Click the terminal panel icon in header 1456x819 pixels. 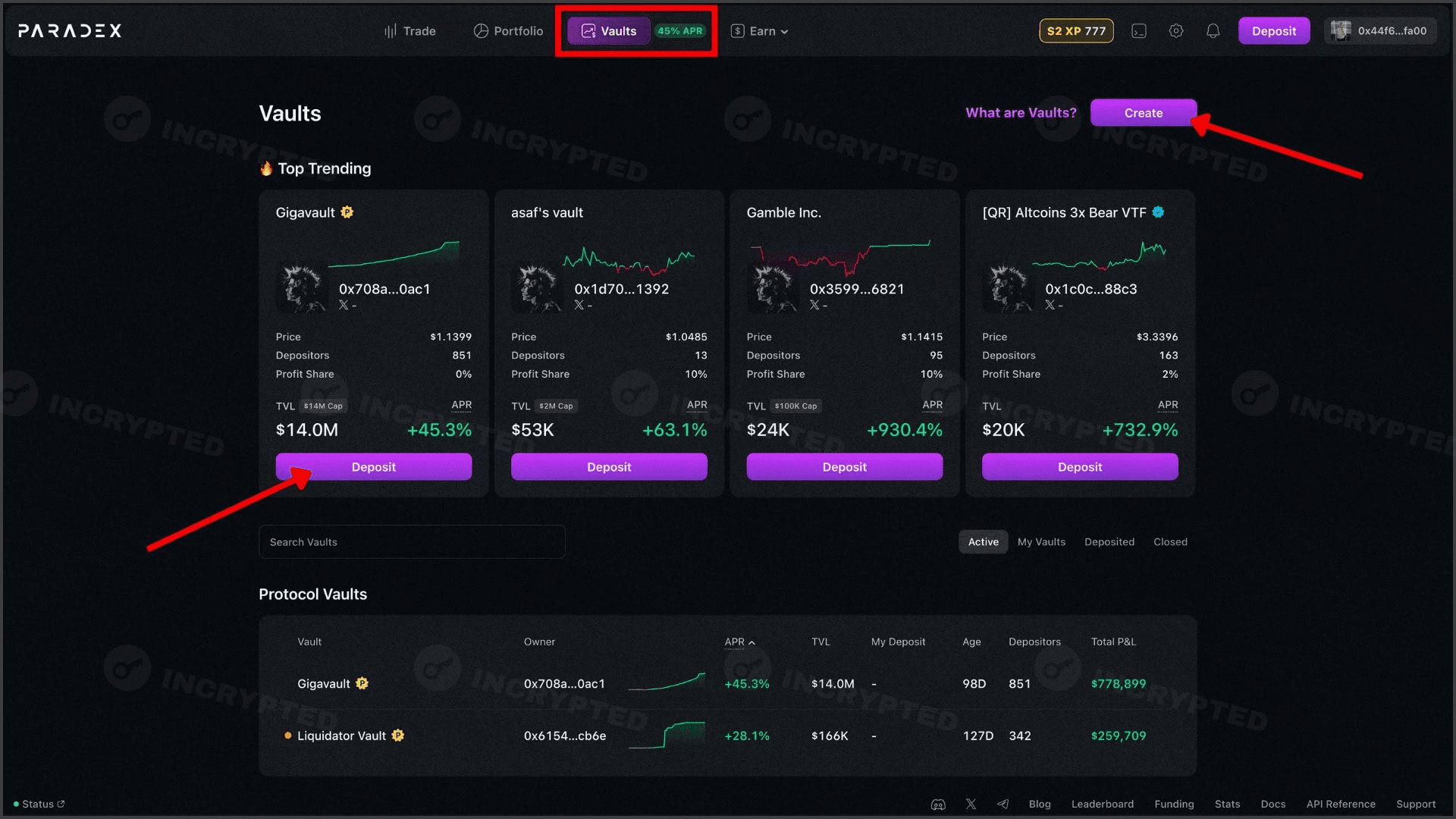[1138, 31]
